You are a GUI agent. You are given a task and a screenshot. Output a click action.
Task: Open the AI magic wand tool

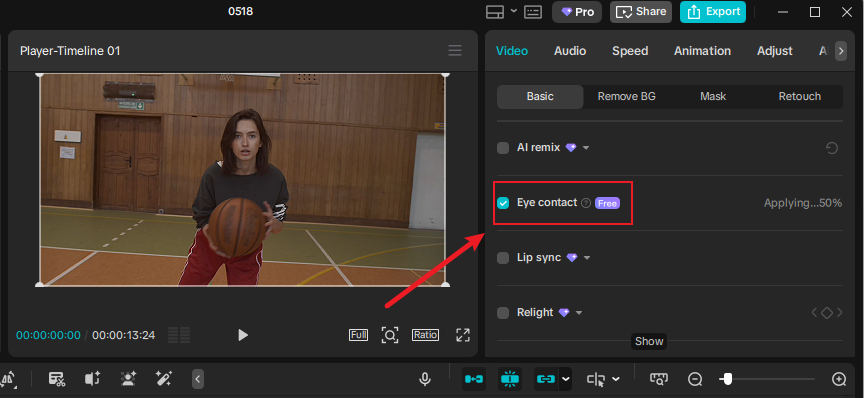[x=164, y=379]
